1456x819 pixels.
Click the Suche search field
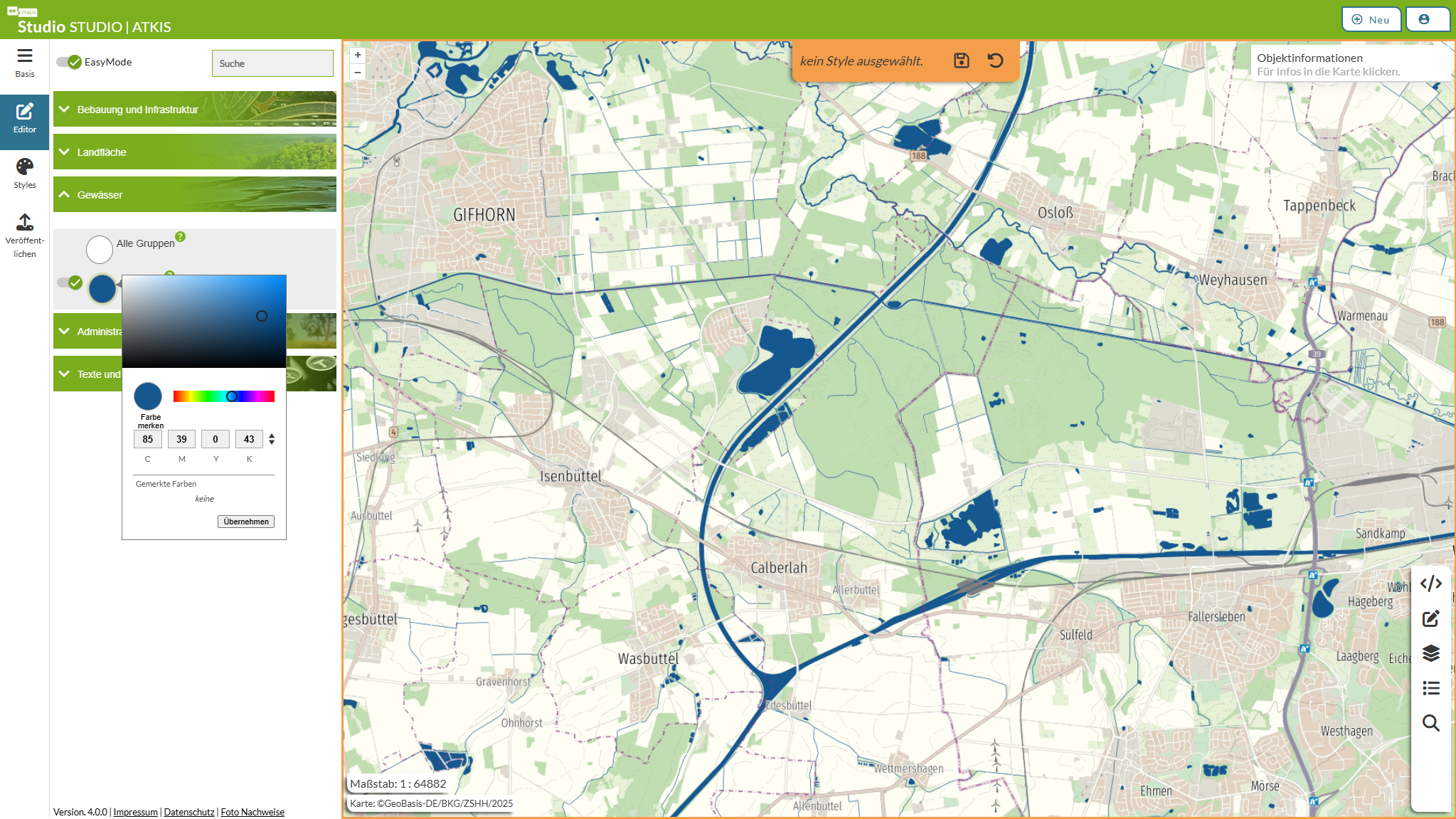point(272,63)
